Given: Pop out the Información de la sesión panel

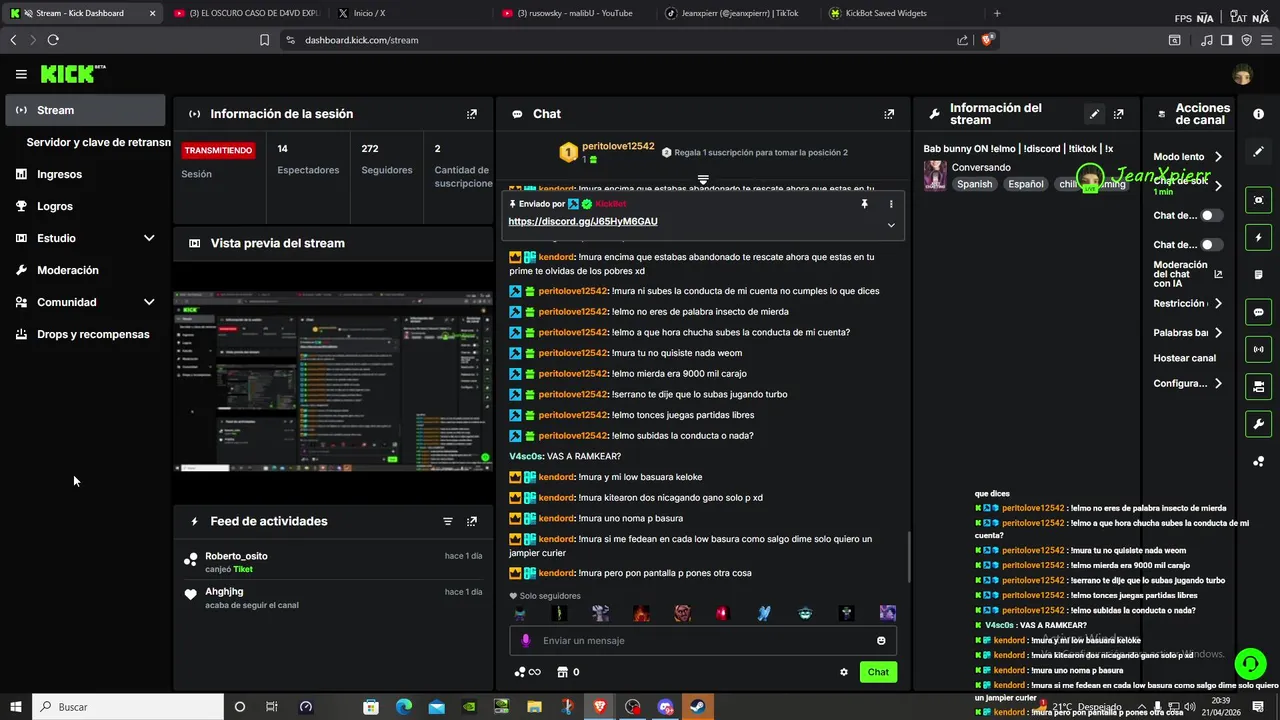Looking at the screenshot, I should point(472,114).
